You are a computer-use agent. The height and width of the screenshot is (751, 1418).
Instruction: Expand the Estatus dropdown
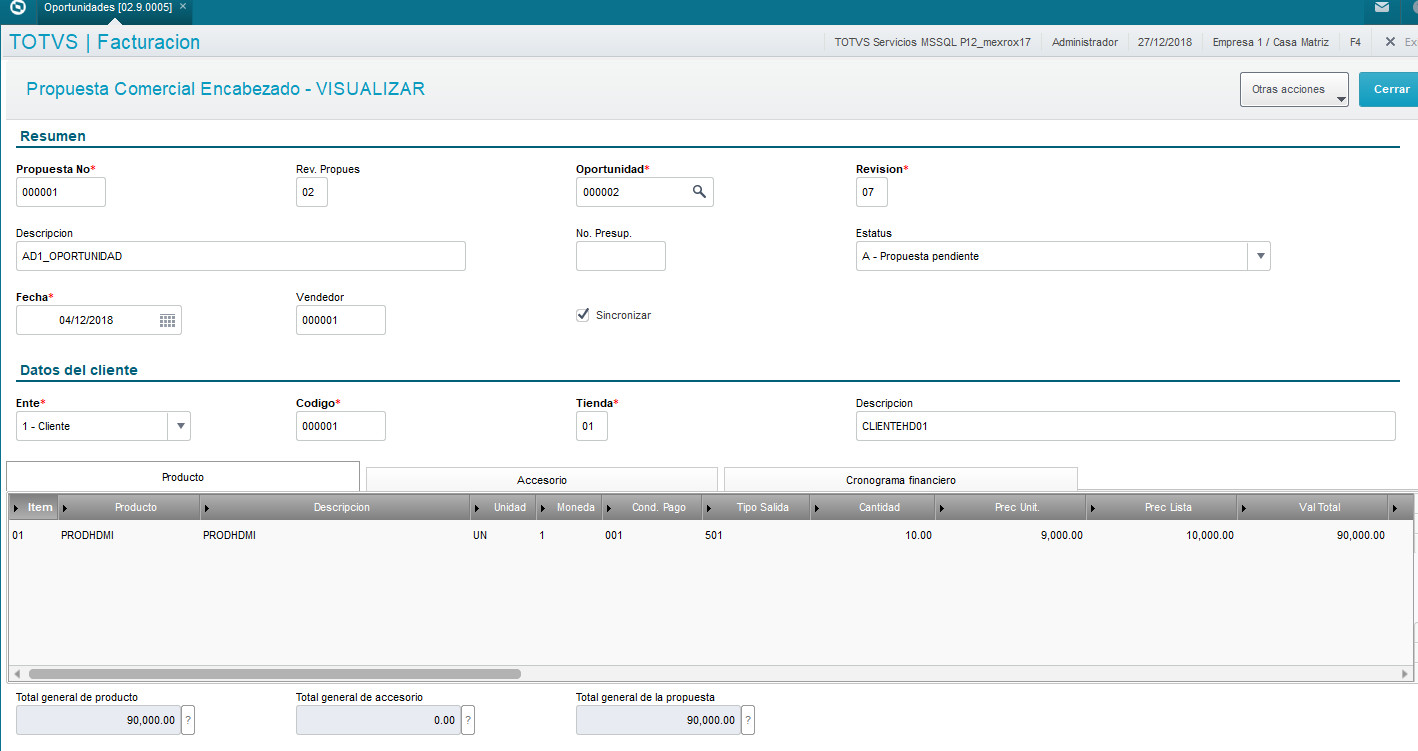[x=1260, y=256]
